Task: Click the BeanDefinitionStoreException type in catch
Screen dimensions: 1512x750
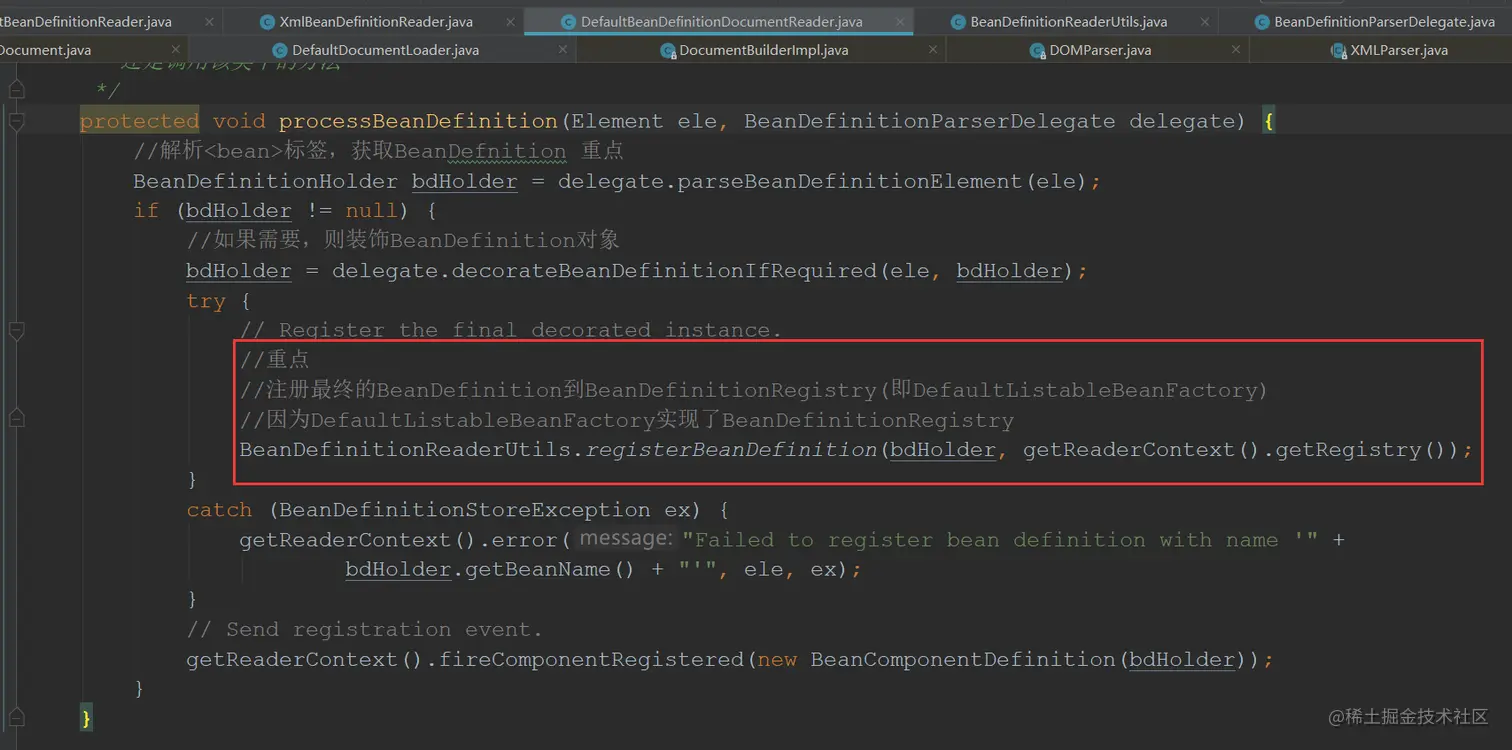Action: click(465, 510)
